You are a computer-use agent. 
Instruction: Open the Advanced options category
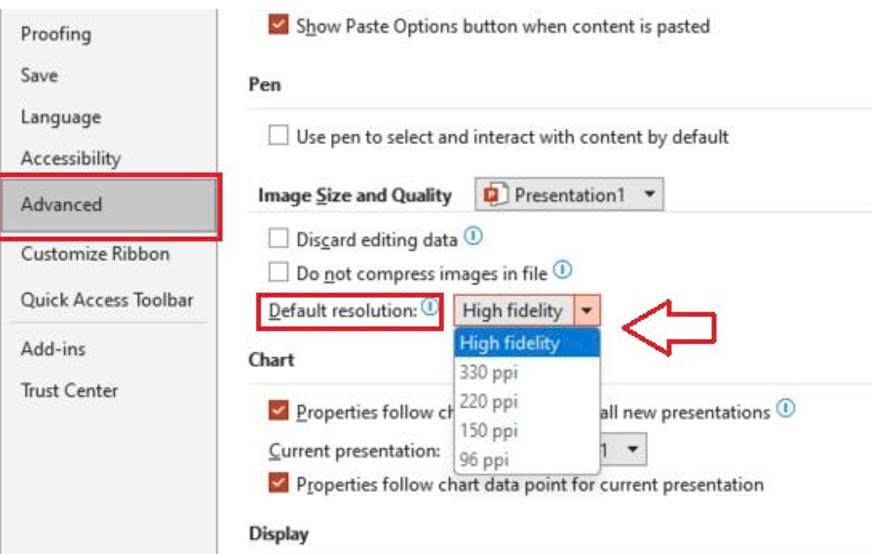[109, 205]
